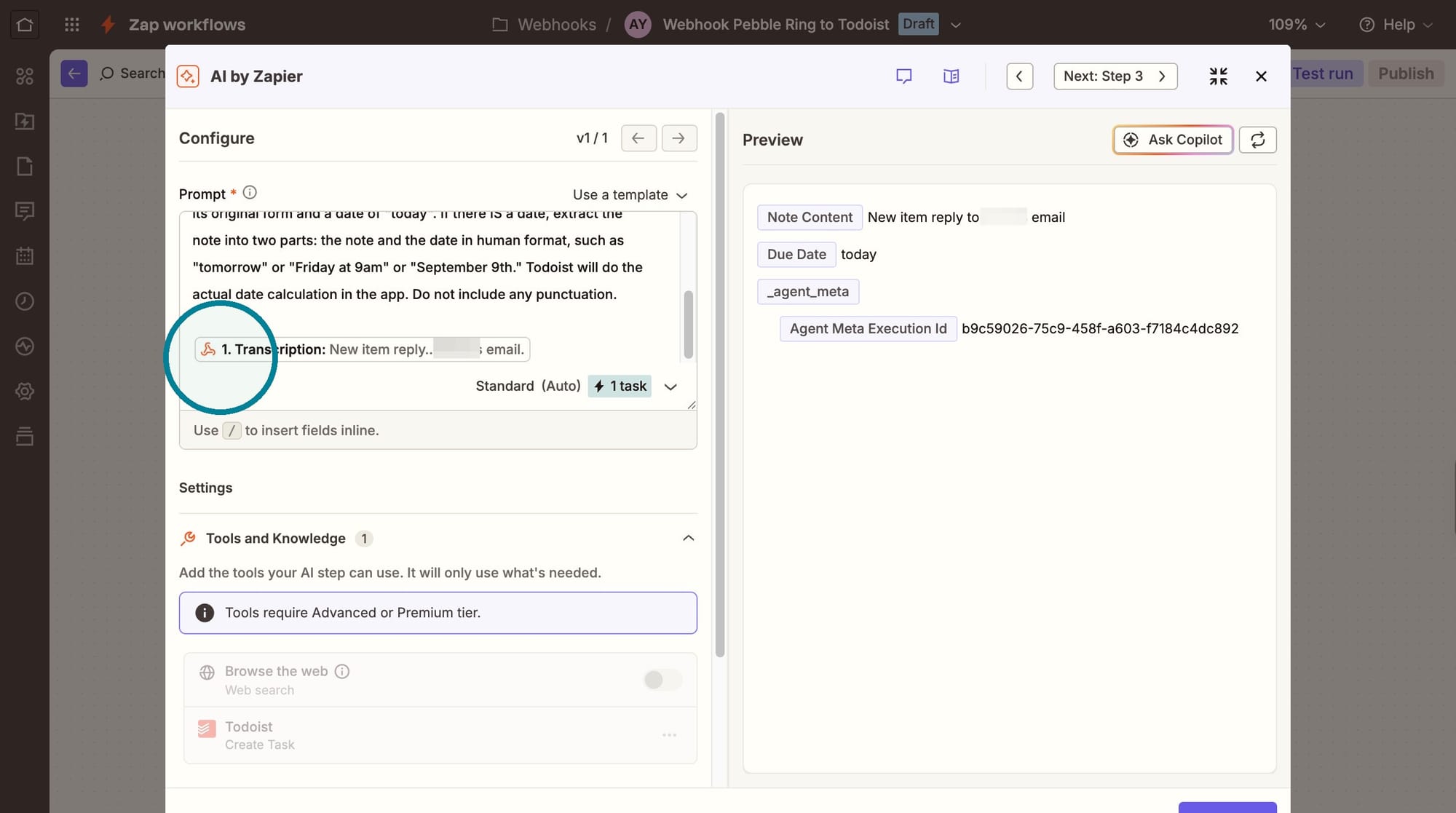Image resolution: width=1456 pixels, height=813 pixels.
Task: Open the activity status sidebar icon
Action: 25,346
